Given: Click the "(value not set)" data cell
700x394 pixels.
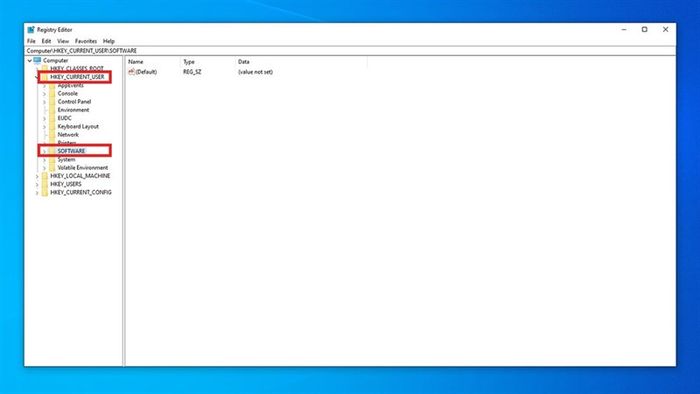Looking at the screenshot, I should [x=255, y=71].
